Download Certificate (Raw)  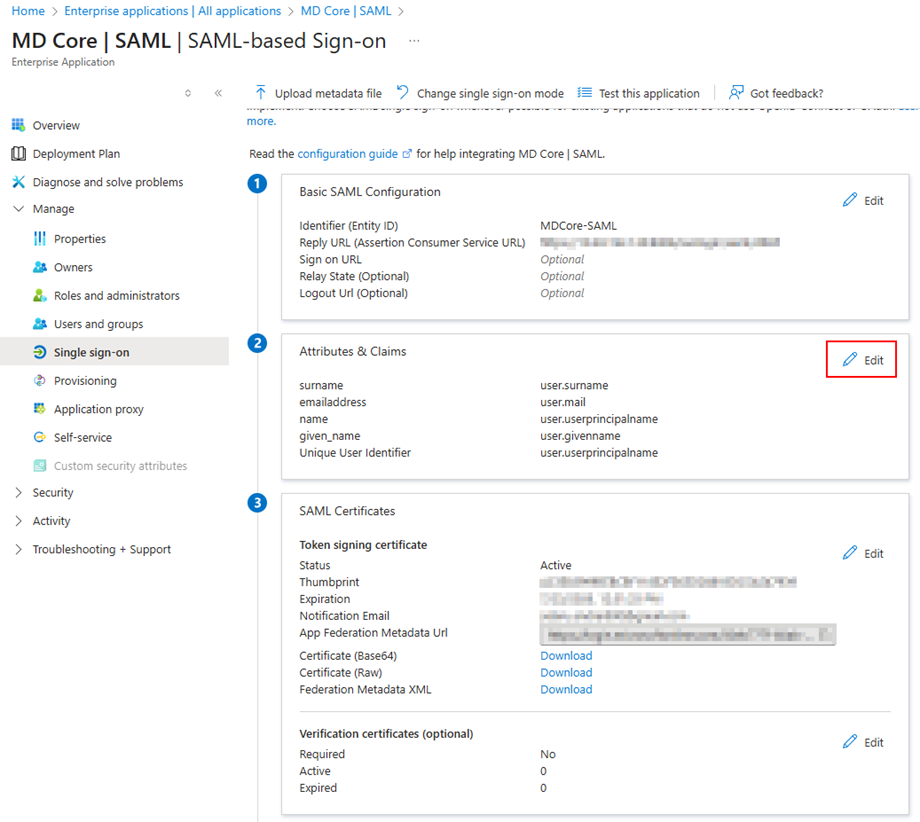click(566, 672)
